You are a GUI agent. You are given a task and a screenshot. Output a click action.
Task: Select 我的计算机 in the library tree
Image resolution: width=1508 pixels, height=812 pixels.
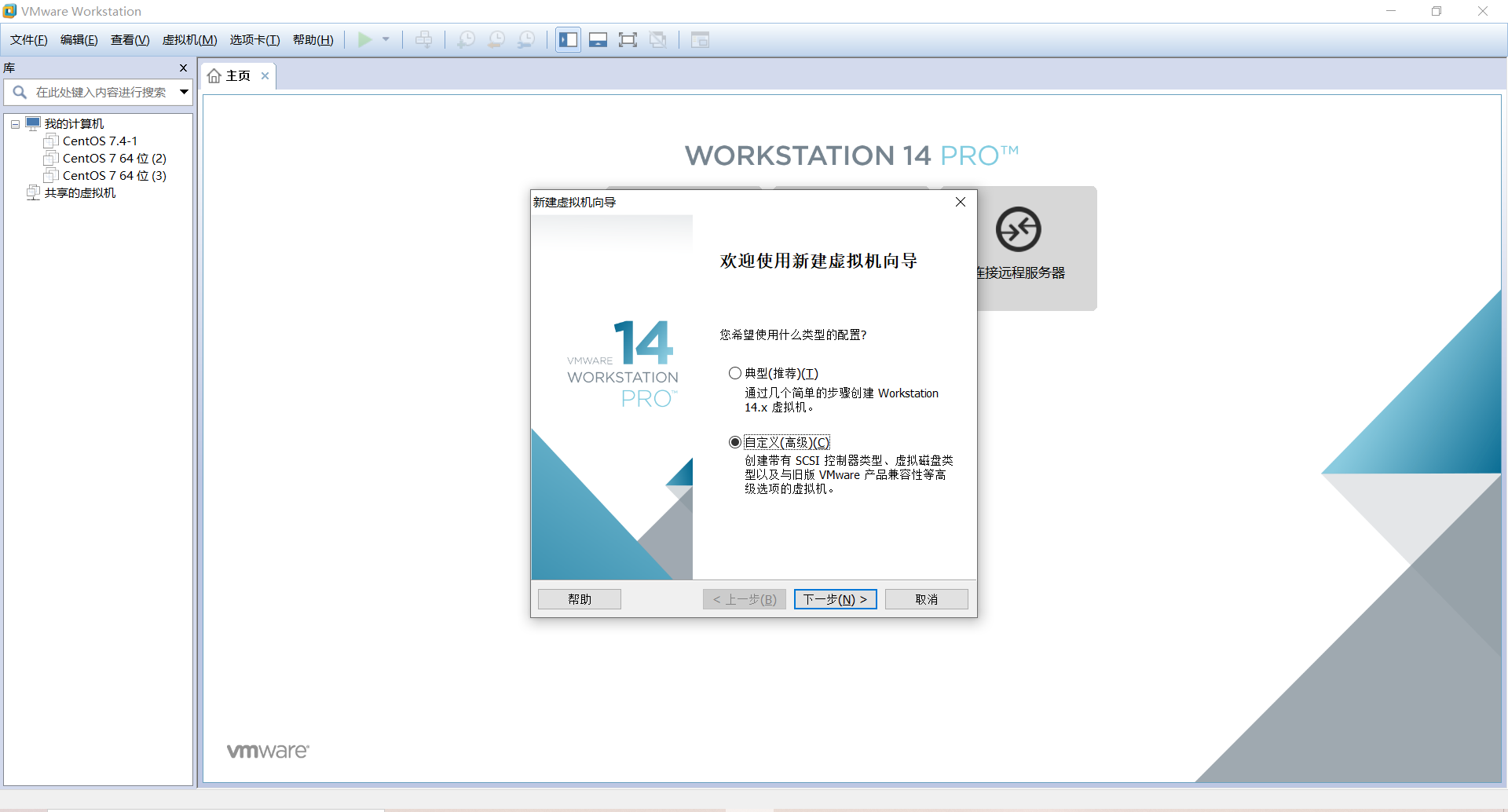(74, 123)
